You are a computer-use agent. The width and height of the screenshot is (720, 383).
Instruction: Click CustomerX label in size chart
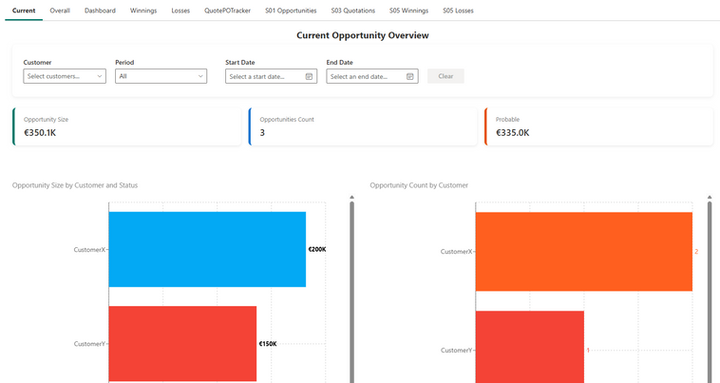(89, 250)
